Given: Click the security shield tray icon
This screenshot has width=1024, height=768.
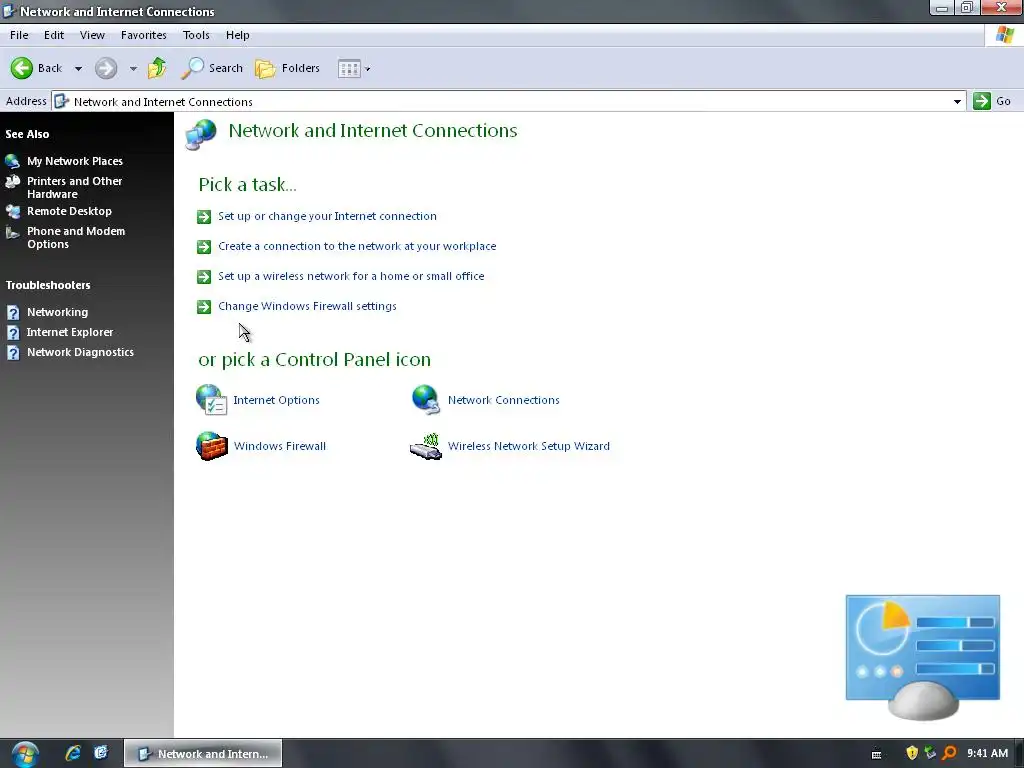Looking at the screenshot, I should [912, 754].
